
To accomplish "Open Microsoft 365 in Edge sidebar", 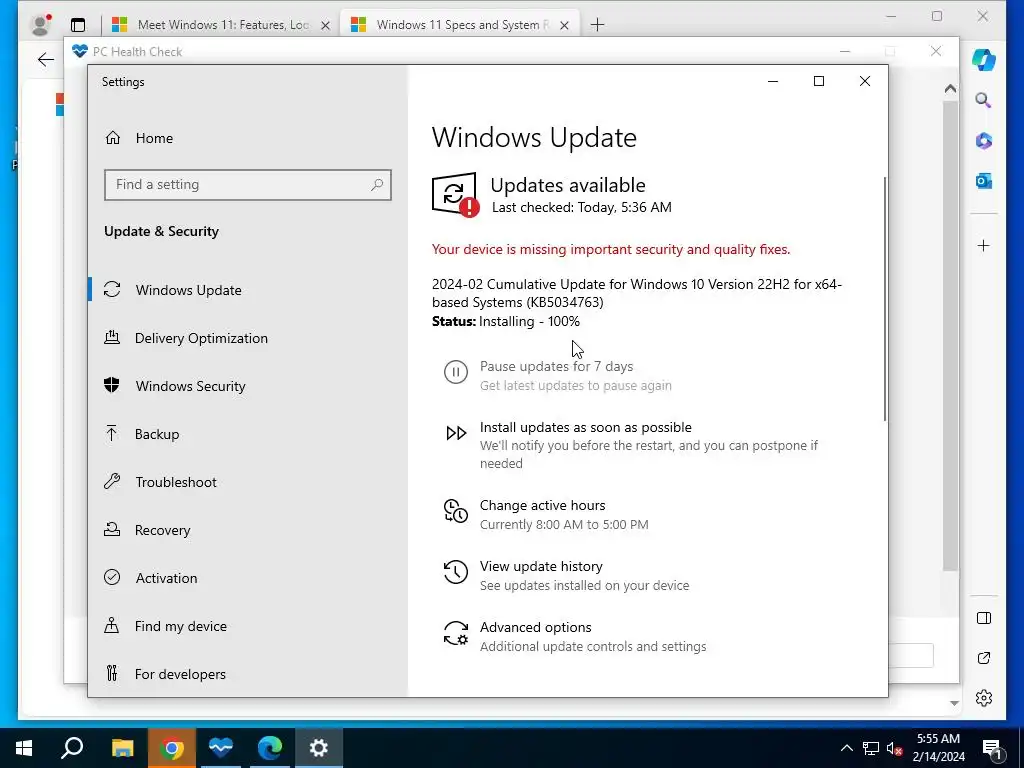I will pyautogui.click(x=984, y=140).
